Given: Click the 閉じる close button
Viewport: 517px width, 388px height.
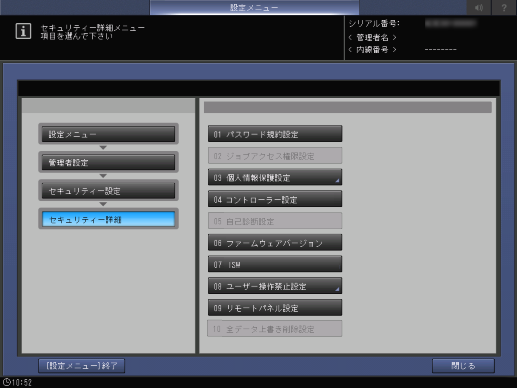Looking at the screenshot, I should click(463, 366).
